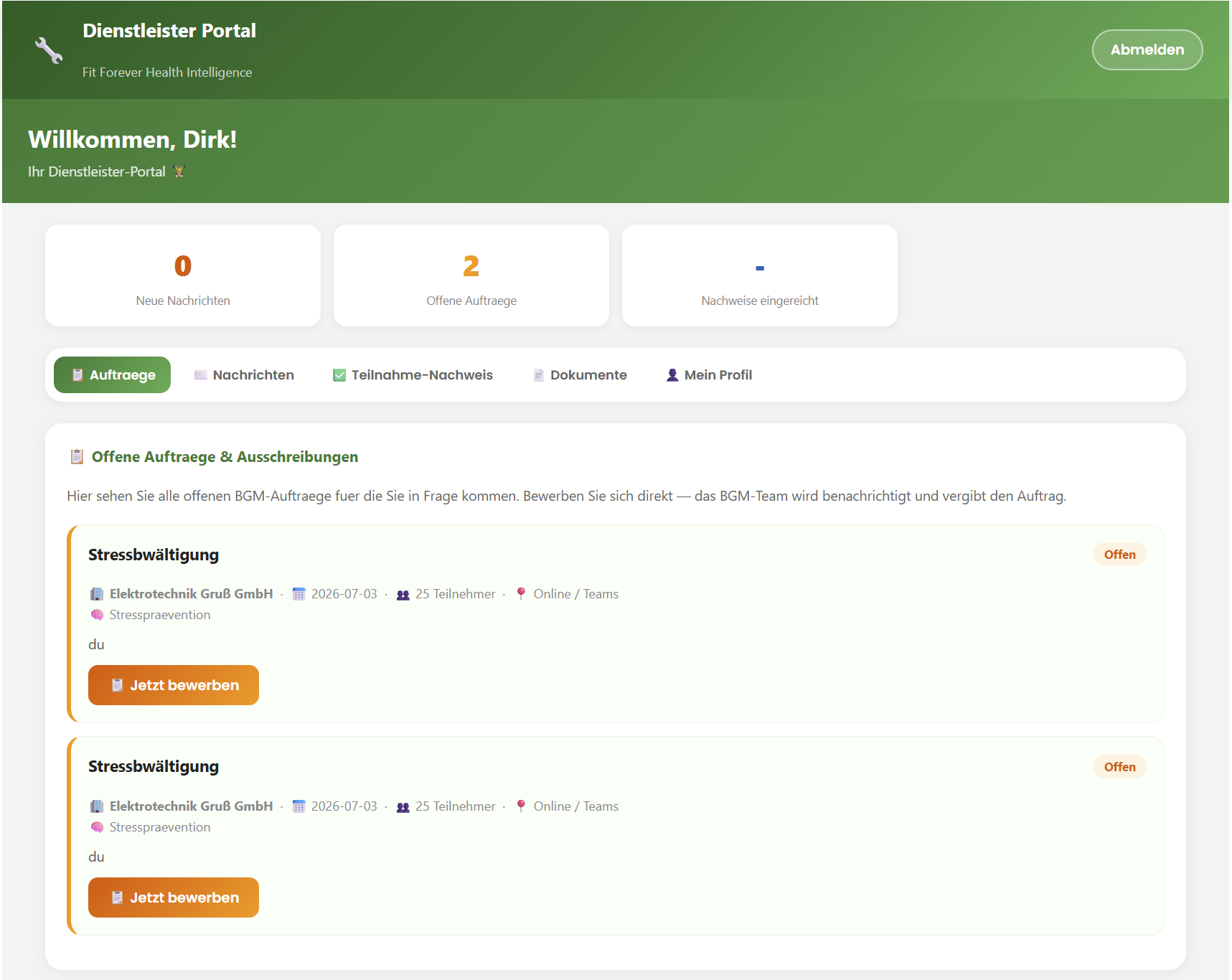Log out with the Abmelden button

[x=1147, y=50]
